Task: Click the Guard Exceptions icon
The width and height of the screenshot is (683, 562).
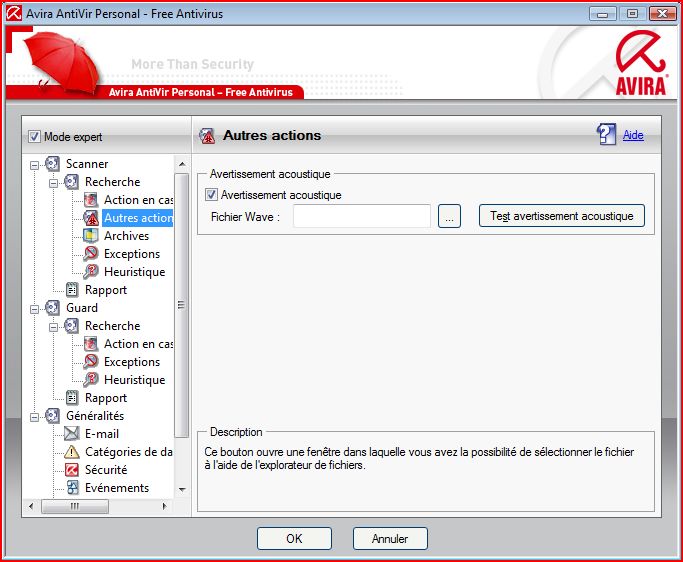Action: point(91,362)
